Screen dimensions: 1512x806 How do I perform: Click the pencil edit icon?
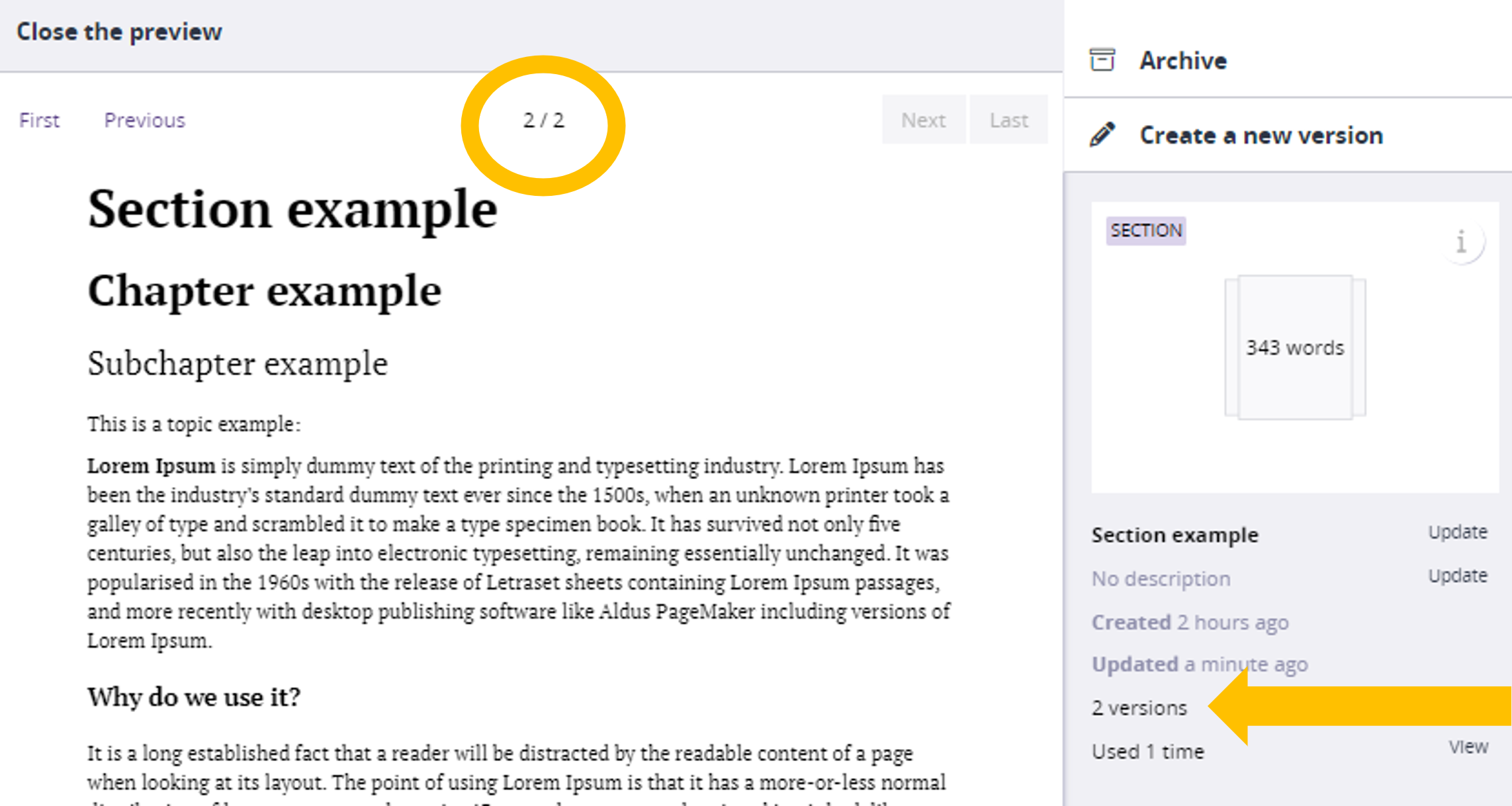[x=1102, y=135]
